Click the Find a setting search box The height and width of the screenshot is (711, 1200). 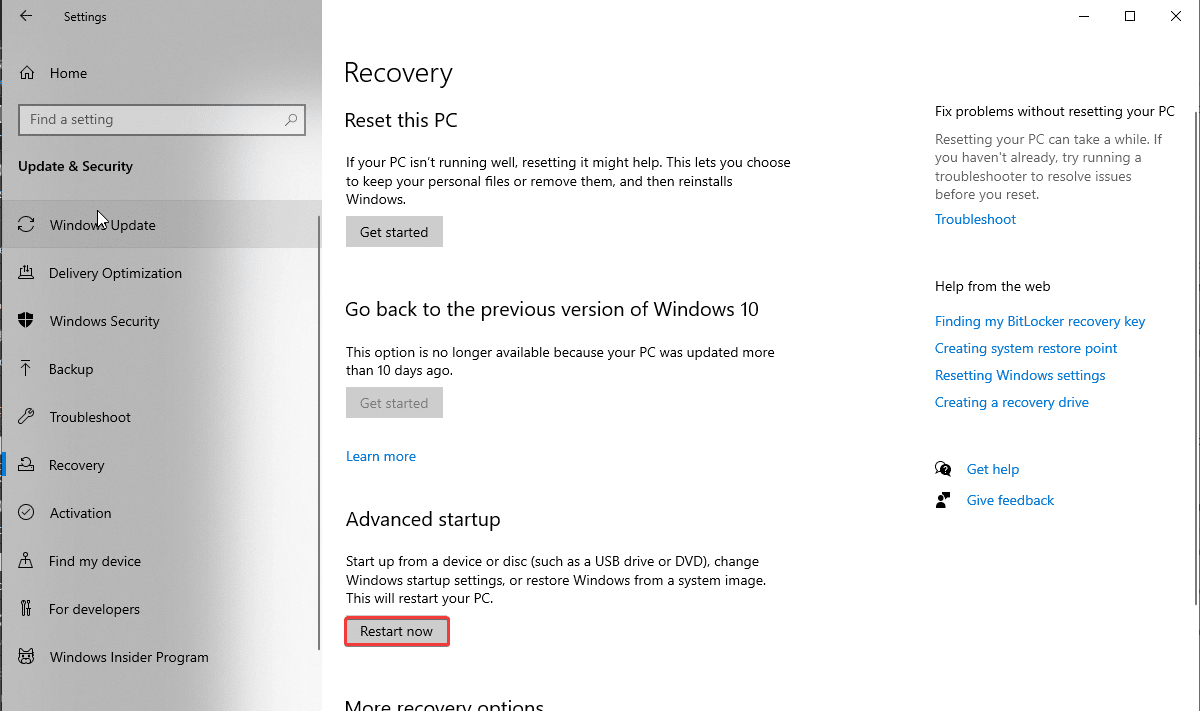tap(161, 119)
